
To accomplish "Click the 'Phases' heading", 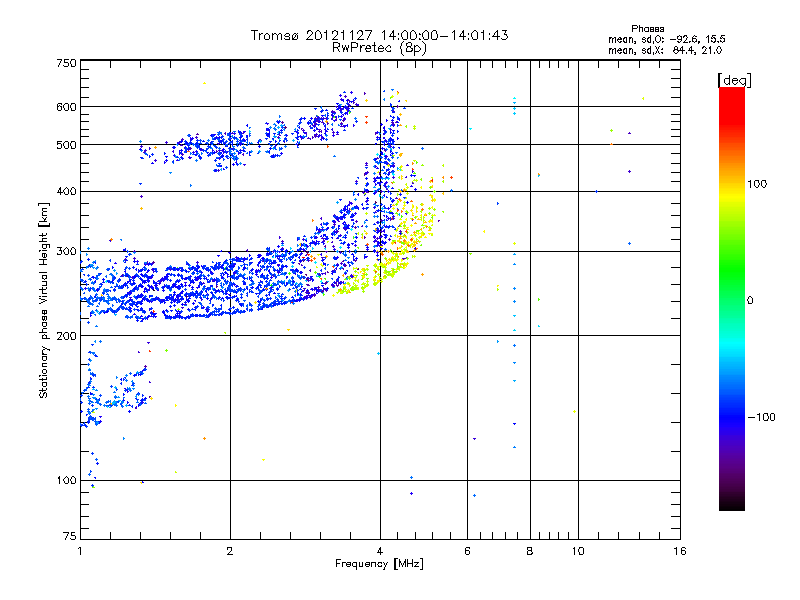I will [647, 29].
